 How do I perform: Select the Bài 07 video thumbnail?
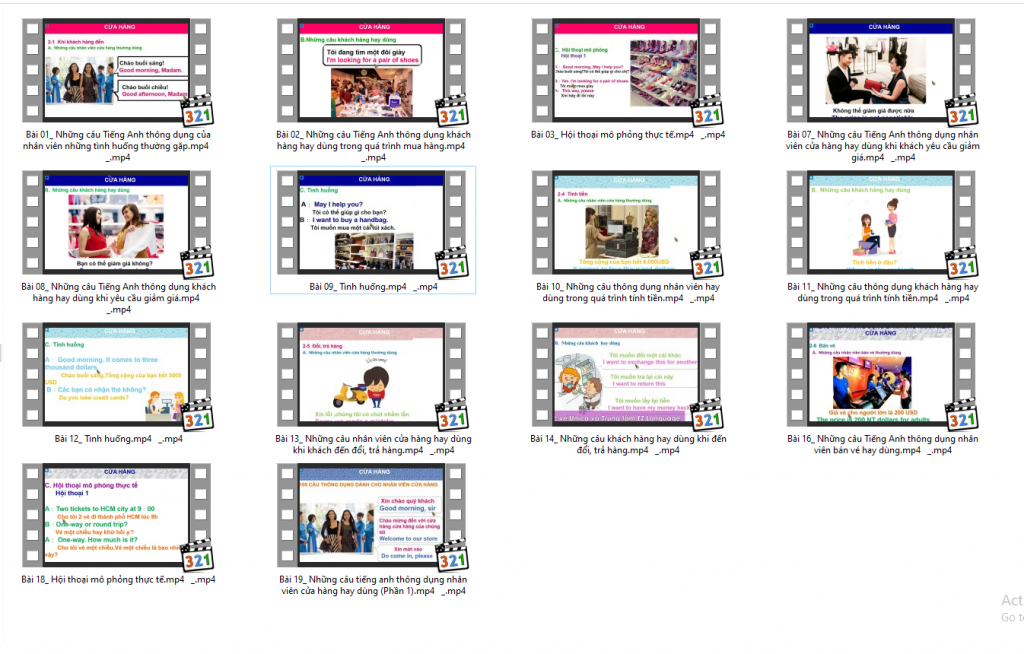[x=882, y=70]
